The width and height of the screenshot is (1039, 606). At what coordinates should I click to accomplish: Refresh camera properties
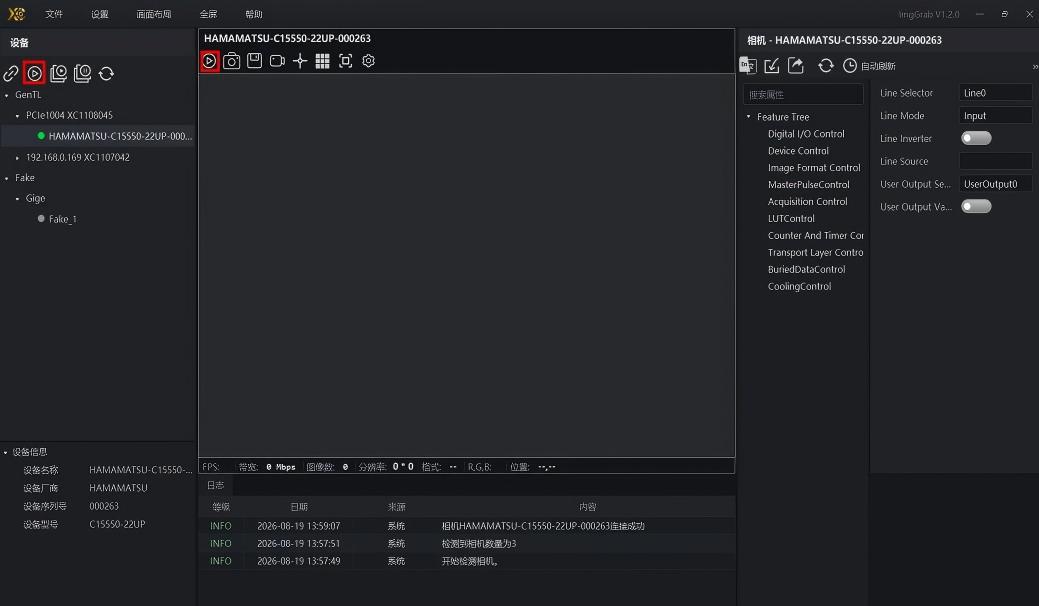point(826,66)
